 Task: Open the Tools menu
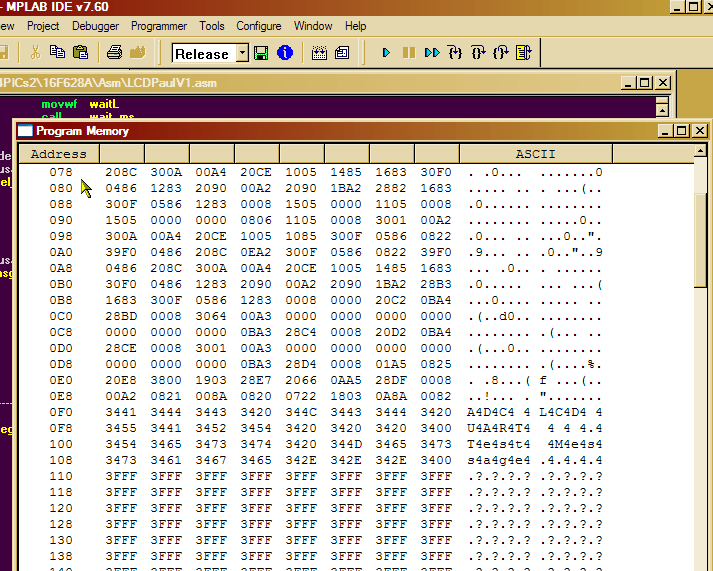(x=212, y=26)
